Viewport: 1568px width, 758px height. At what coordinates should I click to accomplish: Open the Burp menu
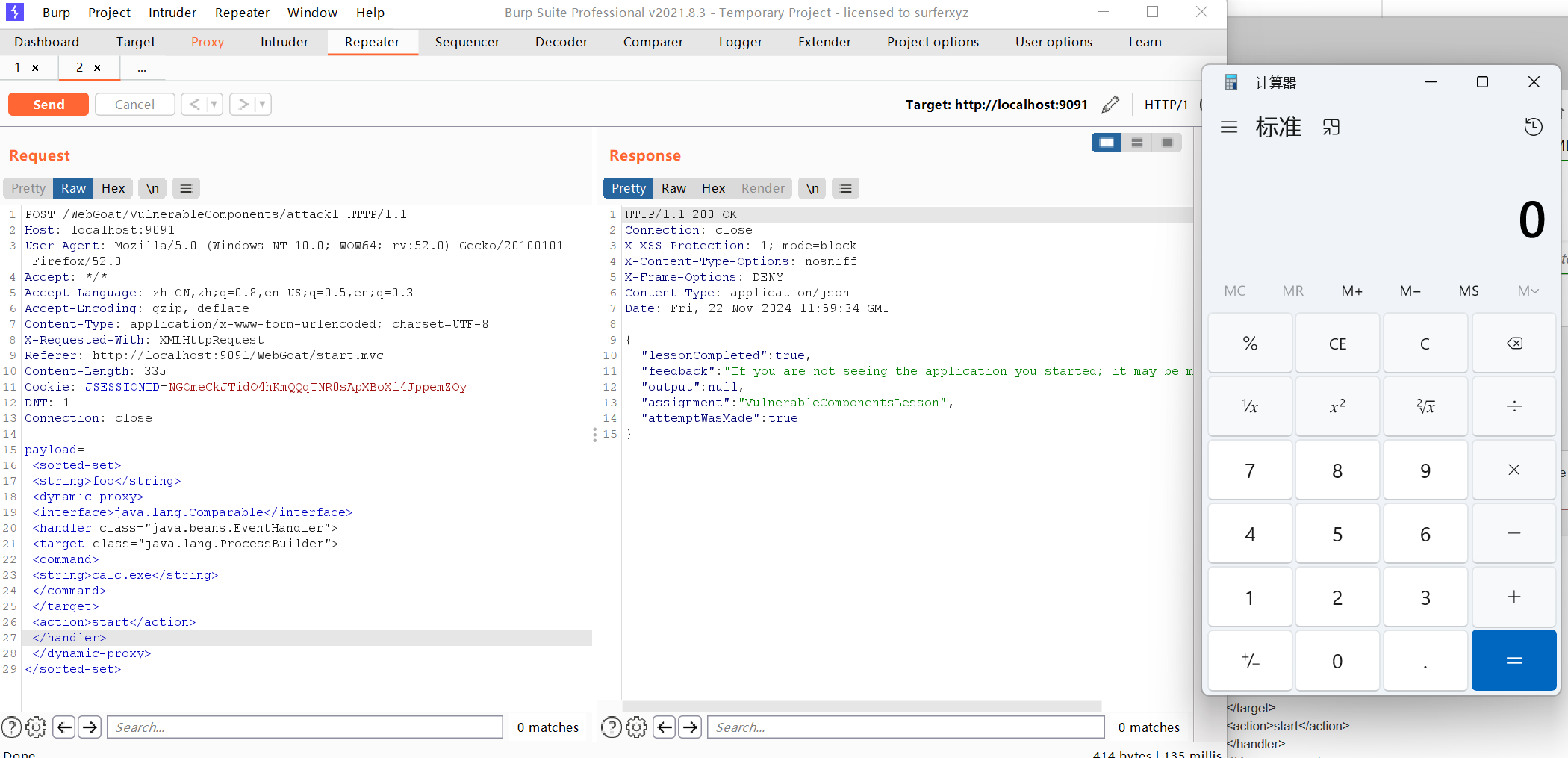(57, 13)
